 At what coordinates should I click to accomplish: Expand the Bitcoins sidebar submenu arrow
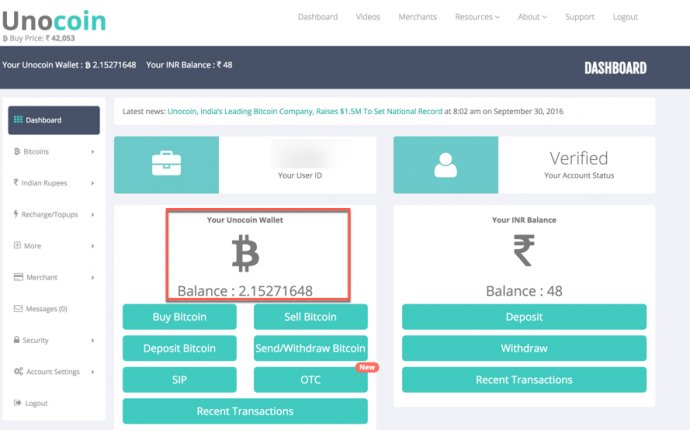(93, 152)
